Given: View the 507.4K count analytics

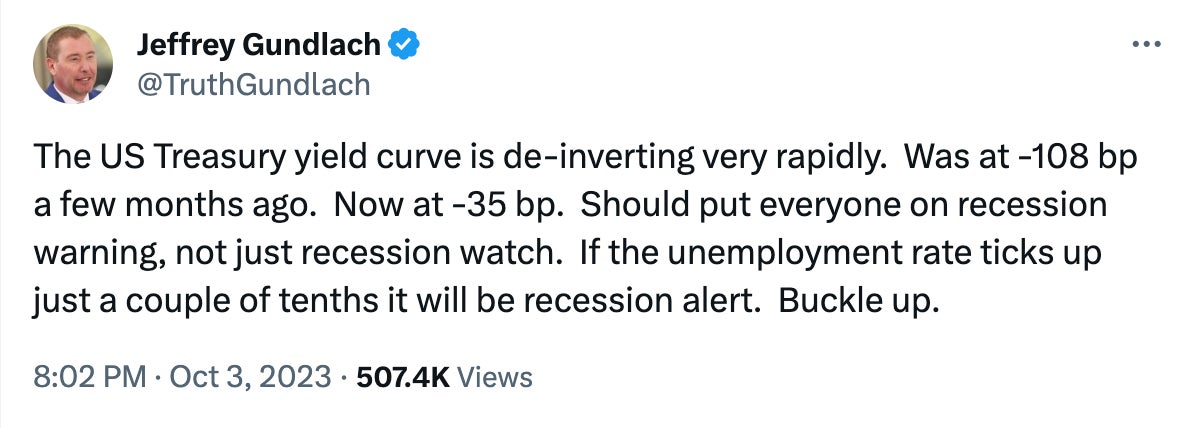Looking at the screenshot, I should [x=403, y=376].
